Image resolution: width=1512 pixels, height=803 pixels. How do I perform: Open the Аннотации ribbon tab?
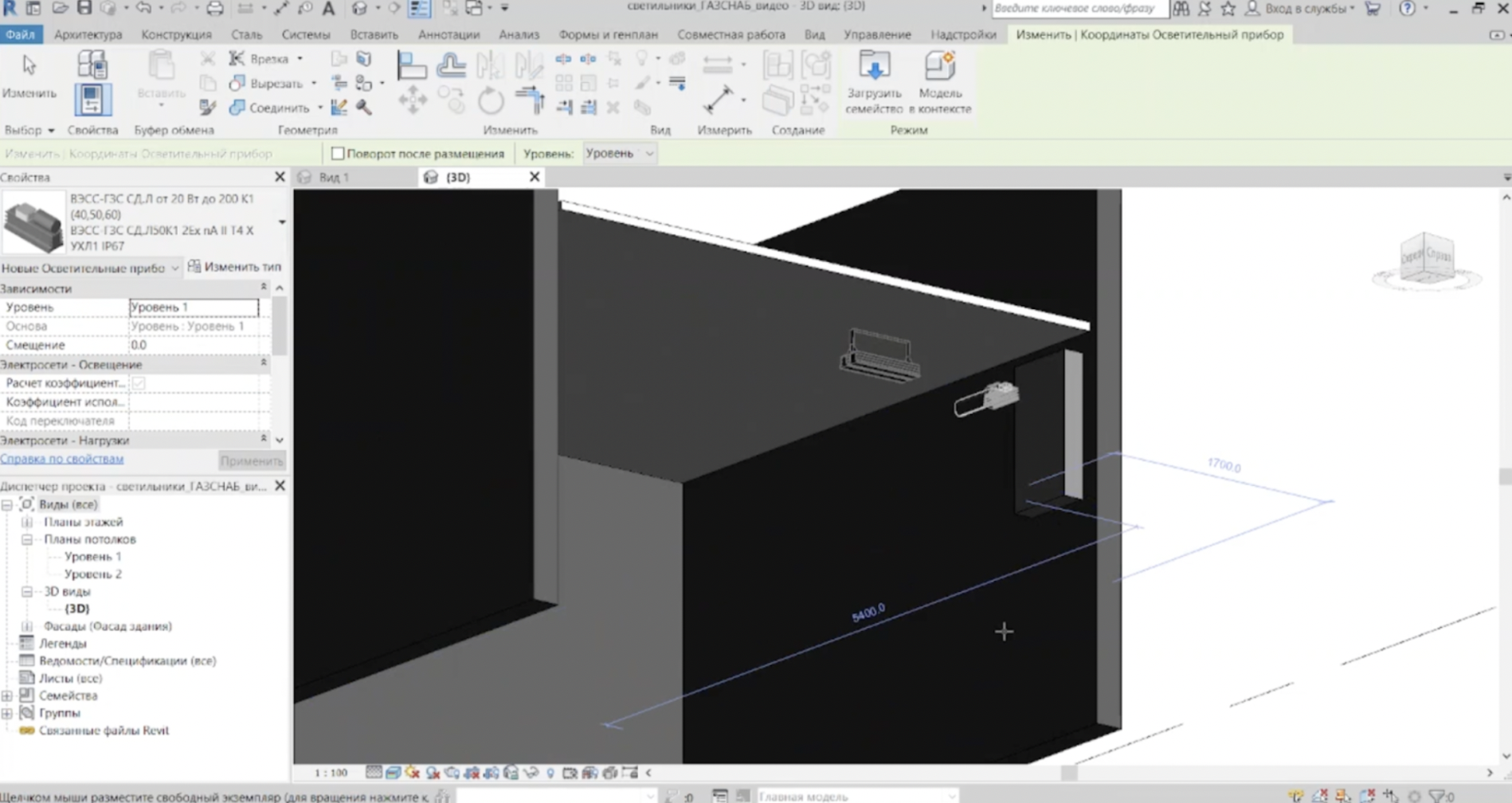(449, 35)
